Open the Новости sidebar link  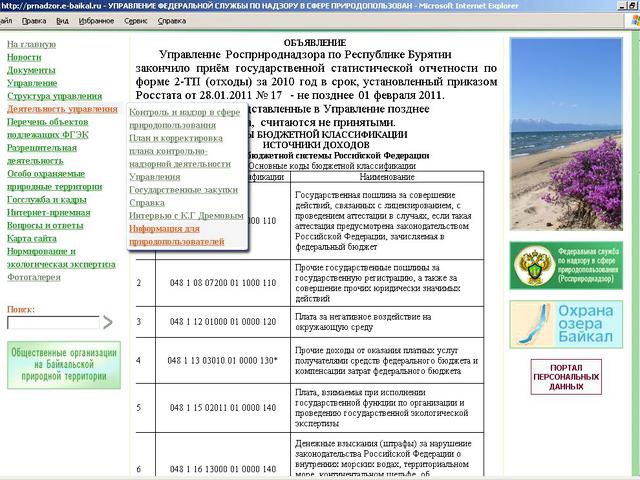[x=24, y=57]
